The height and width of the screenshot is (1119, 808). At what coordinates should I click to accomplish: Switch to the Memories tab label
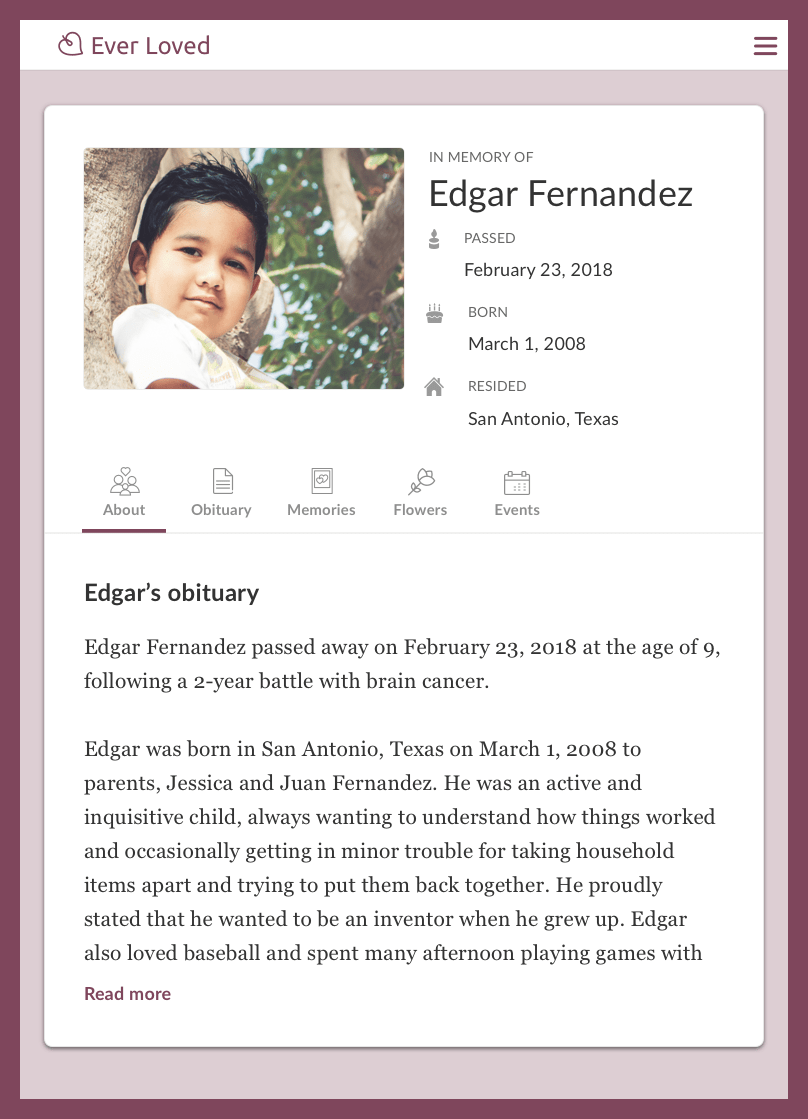click(321, 510)
